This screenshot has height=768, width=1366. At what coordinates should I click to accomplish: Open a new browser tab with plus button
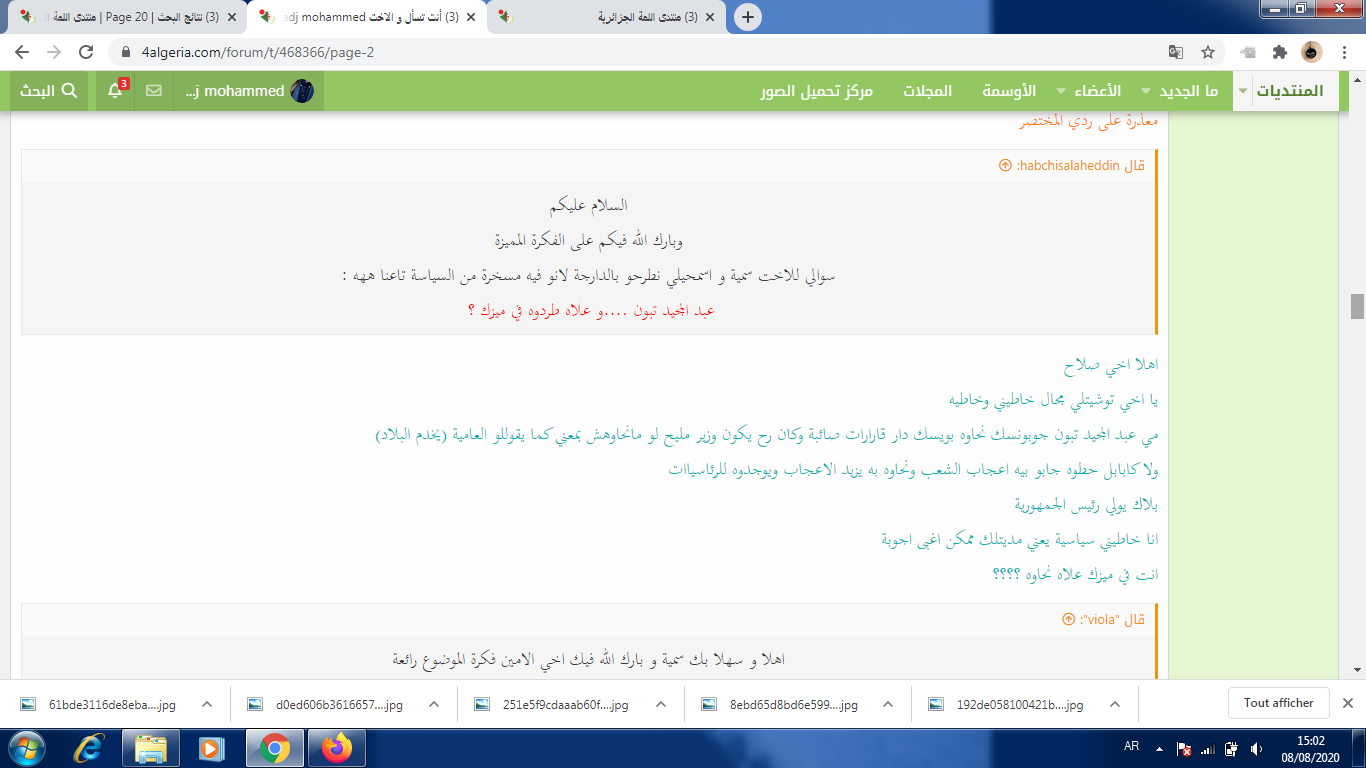pyautogui.click(x=747, y=17)
